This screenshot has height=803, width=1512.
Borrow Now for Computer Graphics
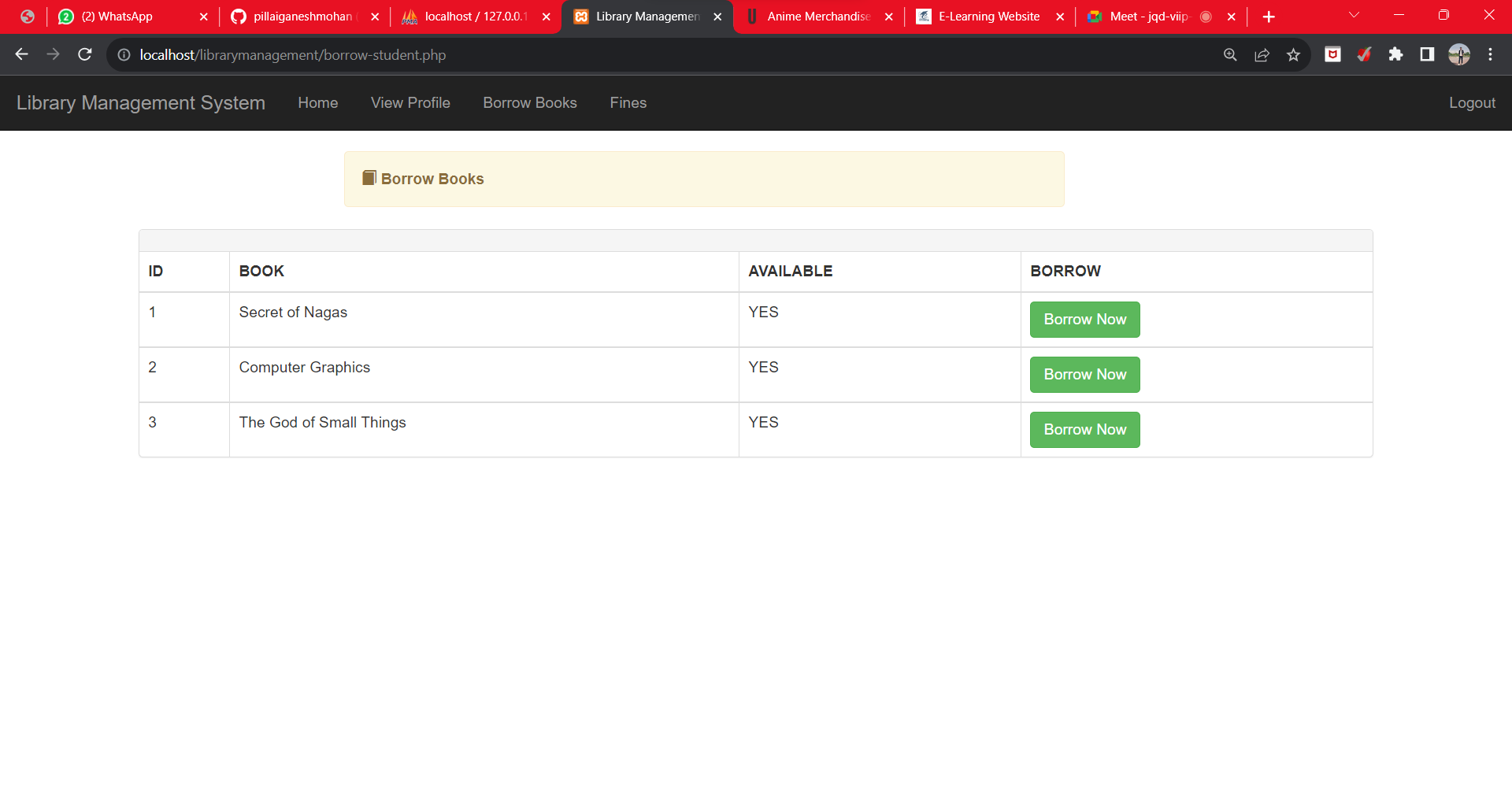click(1084, 374)
